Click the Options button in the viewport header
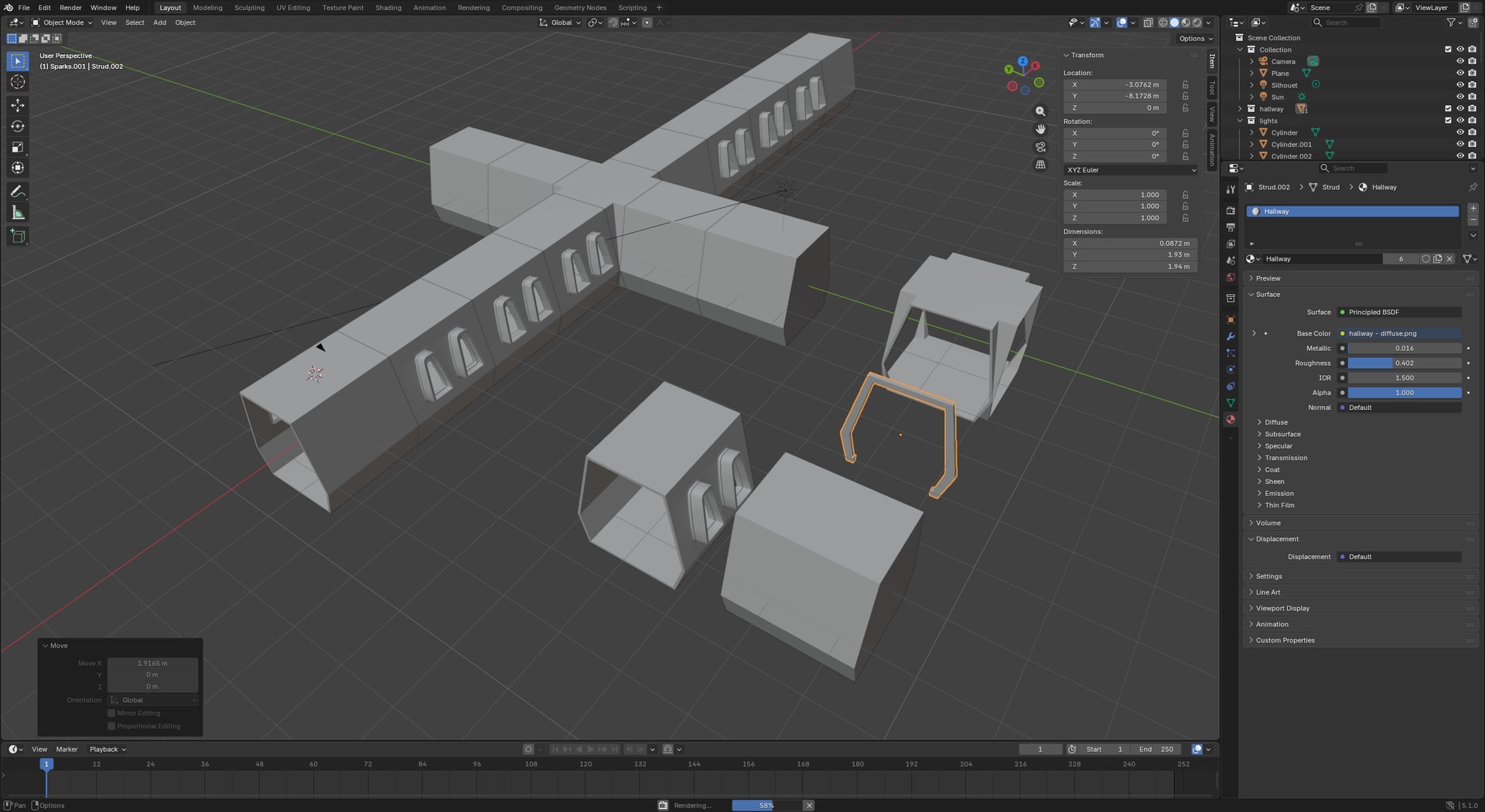Image resolution: width=1485 pixels, height=812 pixels. coord(1195,39)
